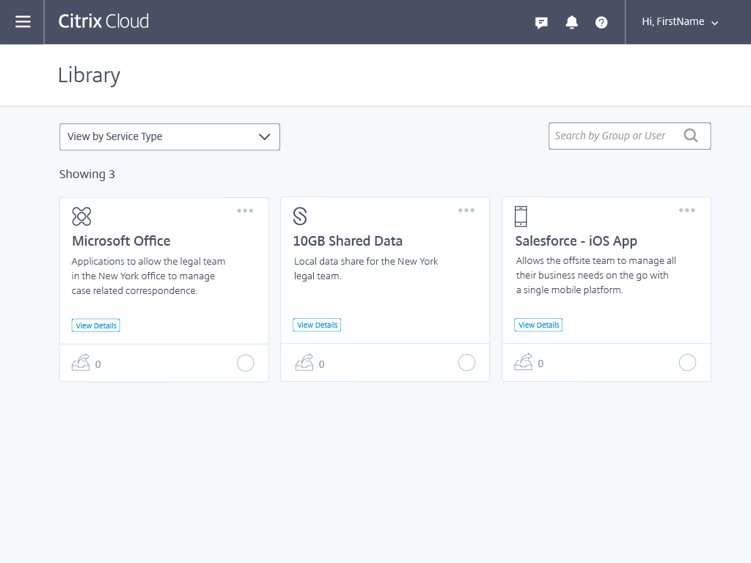Click the search magnifier icon
The image size is (751, 563).
[691, 136]
